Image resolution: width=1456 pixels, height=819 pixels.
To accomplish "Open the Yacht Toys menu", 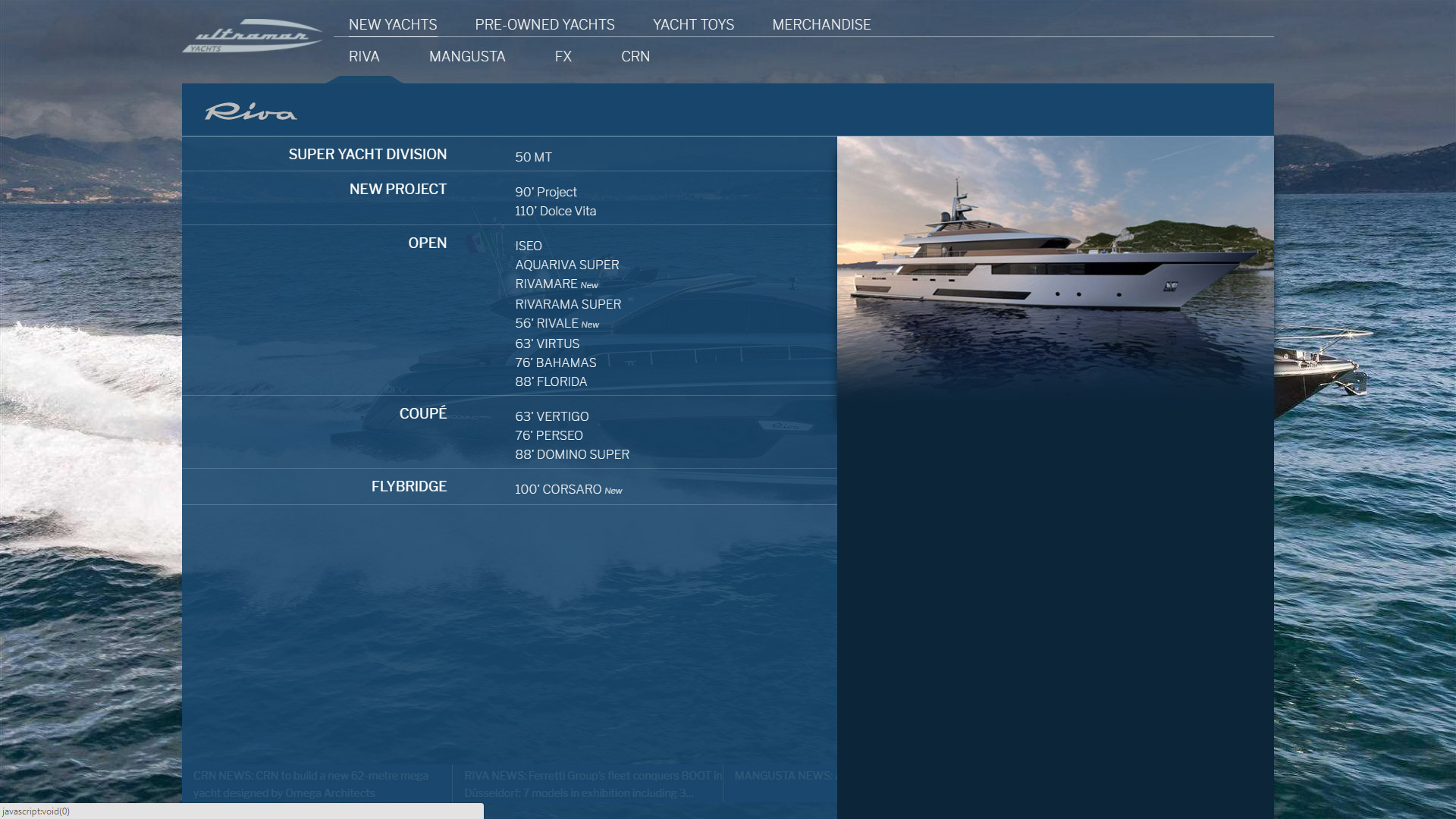I will click(693, 24).
